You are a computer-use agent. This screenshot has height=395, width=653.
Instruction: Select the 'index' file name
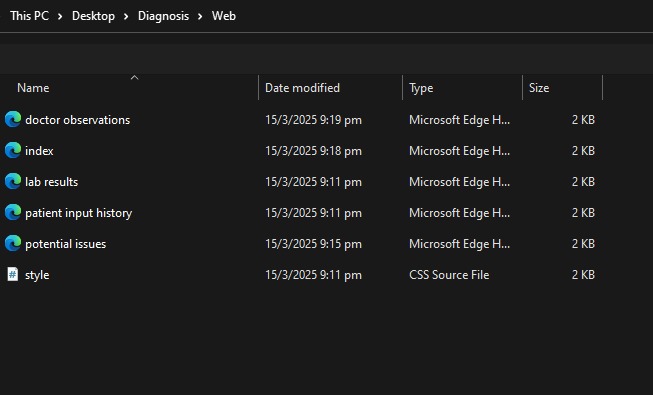tap(39, 151)
